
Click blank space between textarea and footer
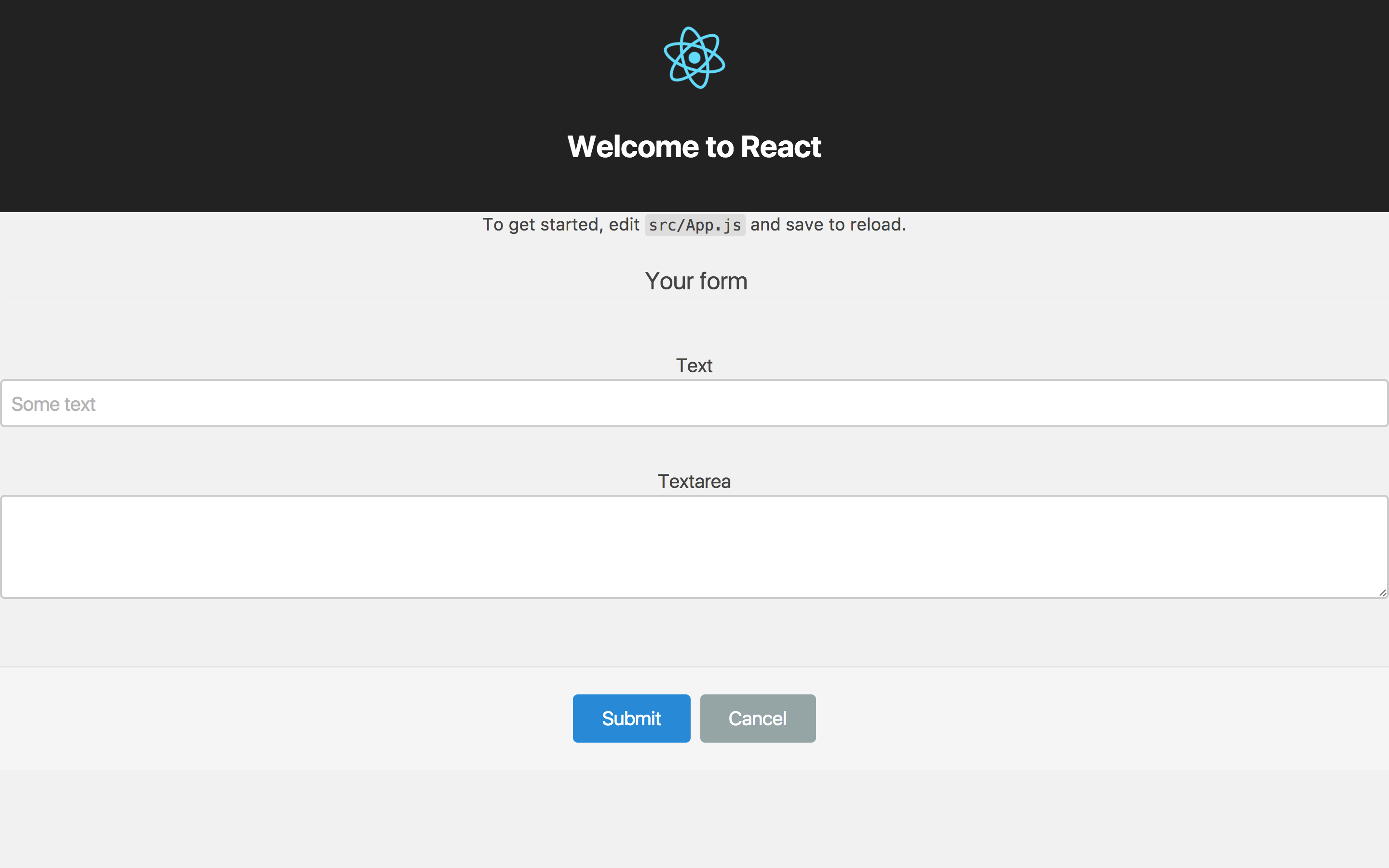[694, 632]
